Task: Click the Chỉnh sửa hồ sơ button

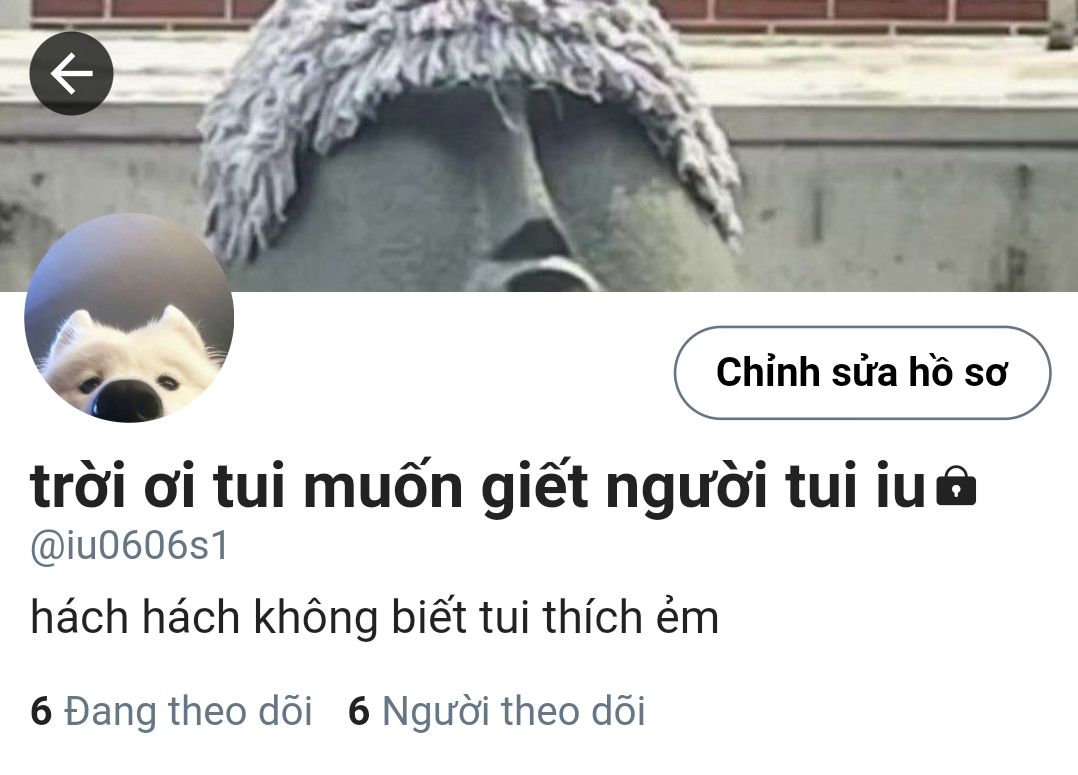Action: pyautogui.click(x=862, y=373)
